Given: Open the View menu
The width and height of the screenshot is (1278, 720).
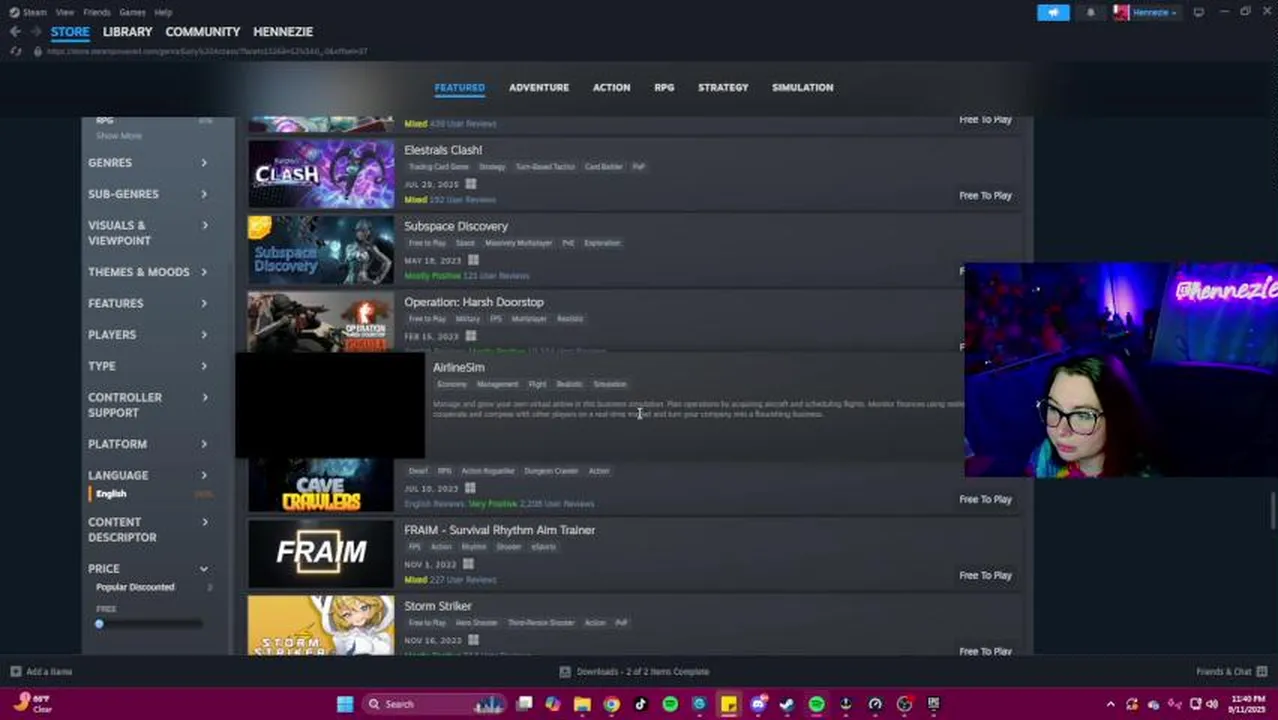Looking at the screenshot, I should coord(65,12).
